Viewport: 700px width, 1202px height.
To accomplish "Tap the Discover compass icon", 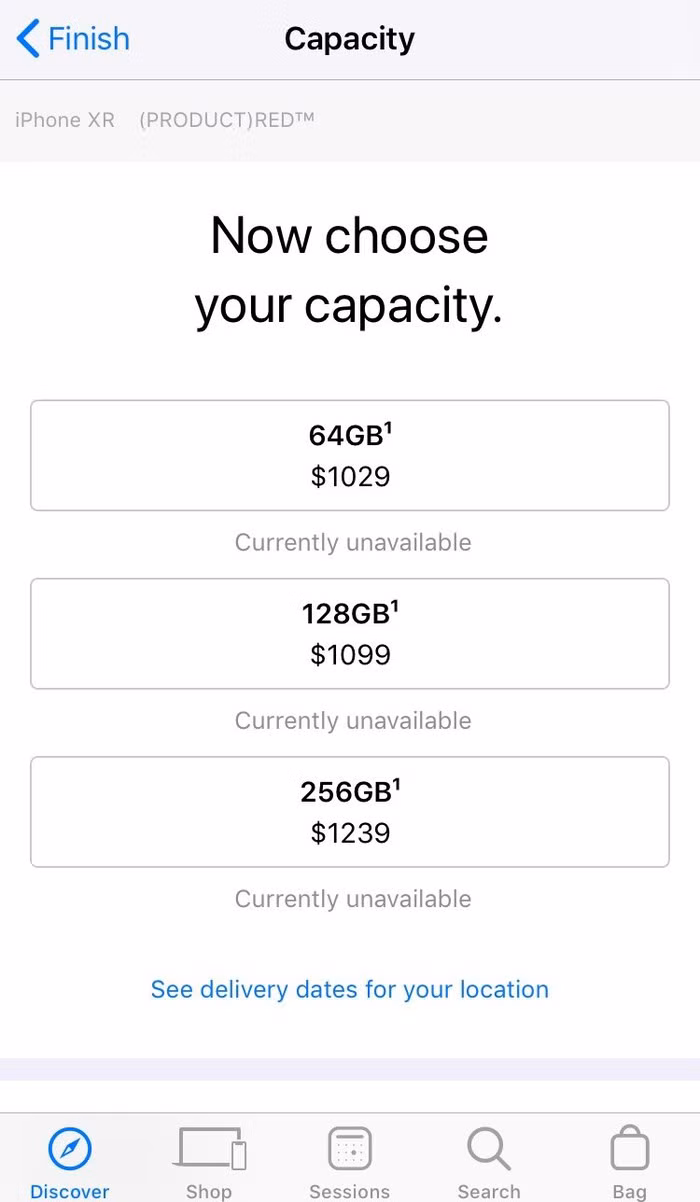I will [69, 1150].
